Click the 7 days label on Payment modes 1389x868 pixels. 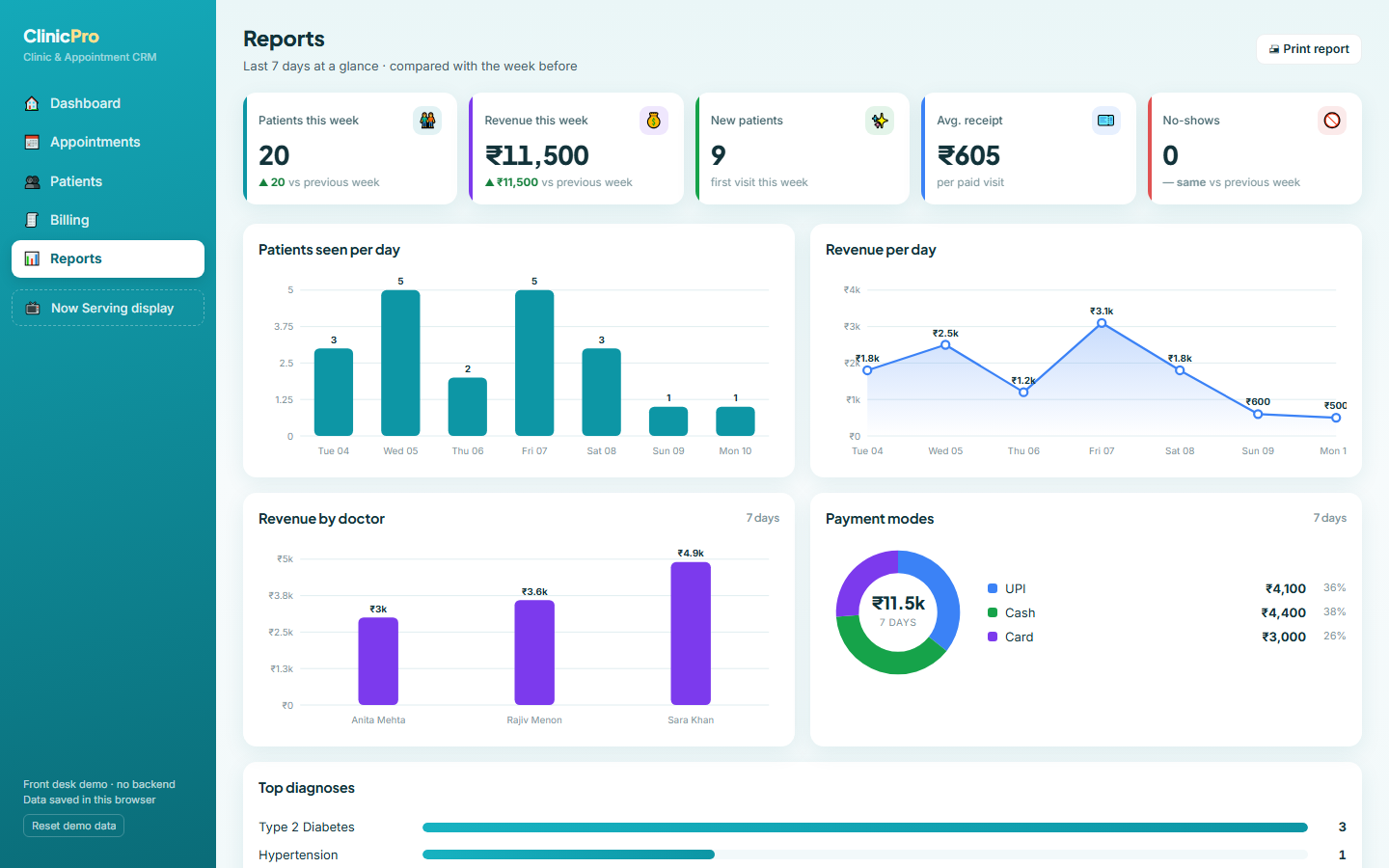point(1329,518)
